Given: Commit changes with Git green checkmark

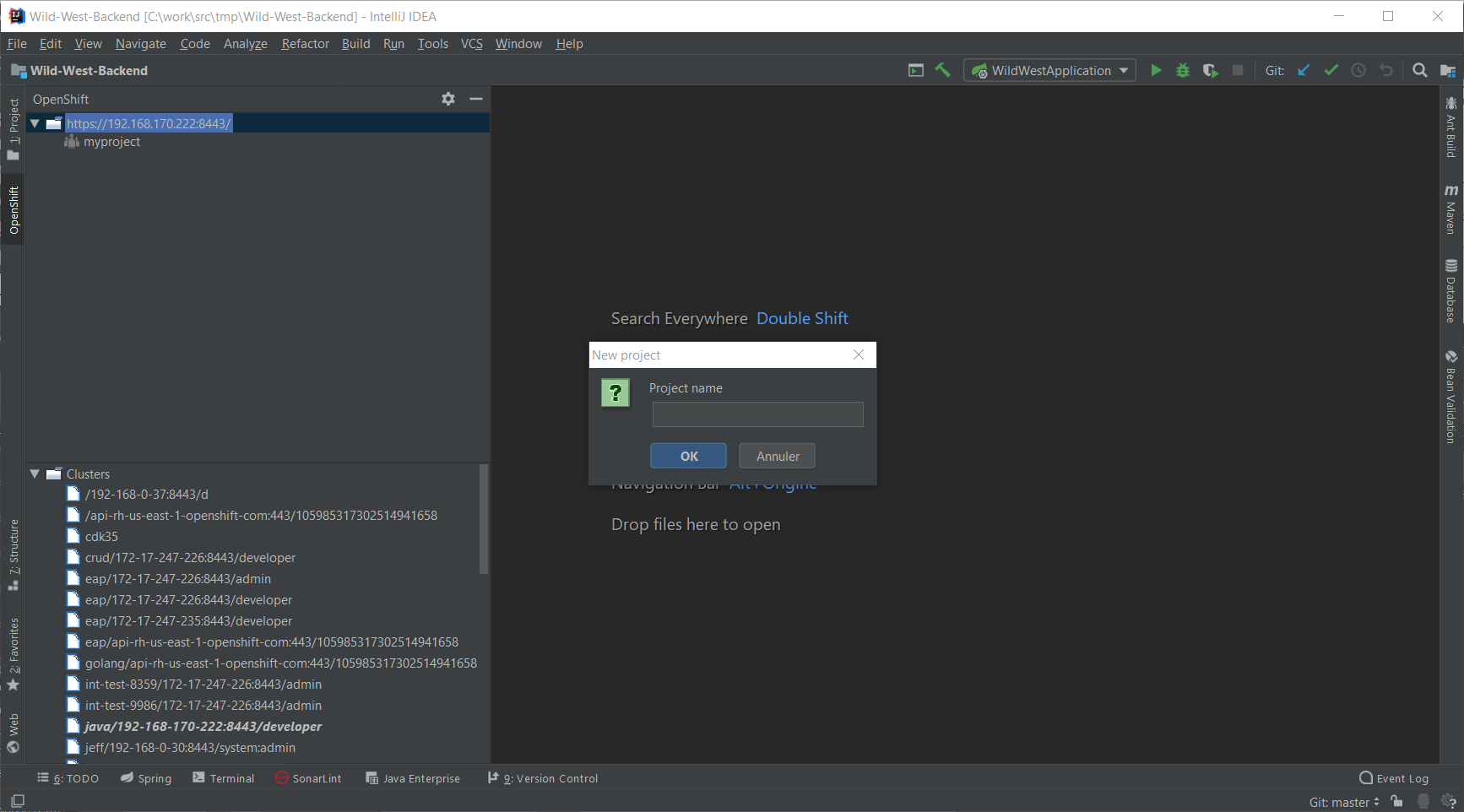Looking at the screenshot, I should 1331,71.
